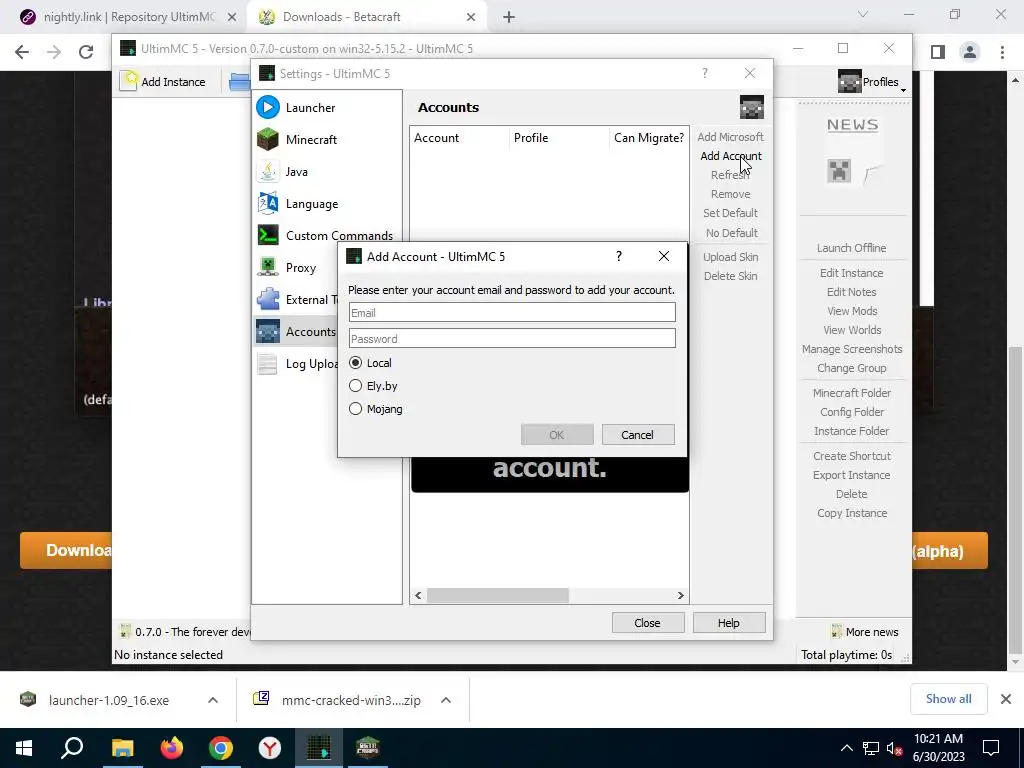Click the Custom Commands terminal icon
Image resolution: width=1024 pixels, height=768 pixels.
coord(268,235)
